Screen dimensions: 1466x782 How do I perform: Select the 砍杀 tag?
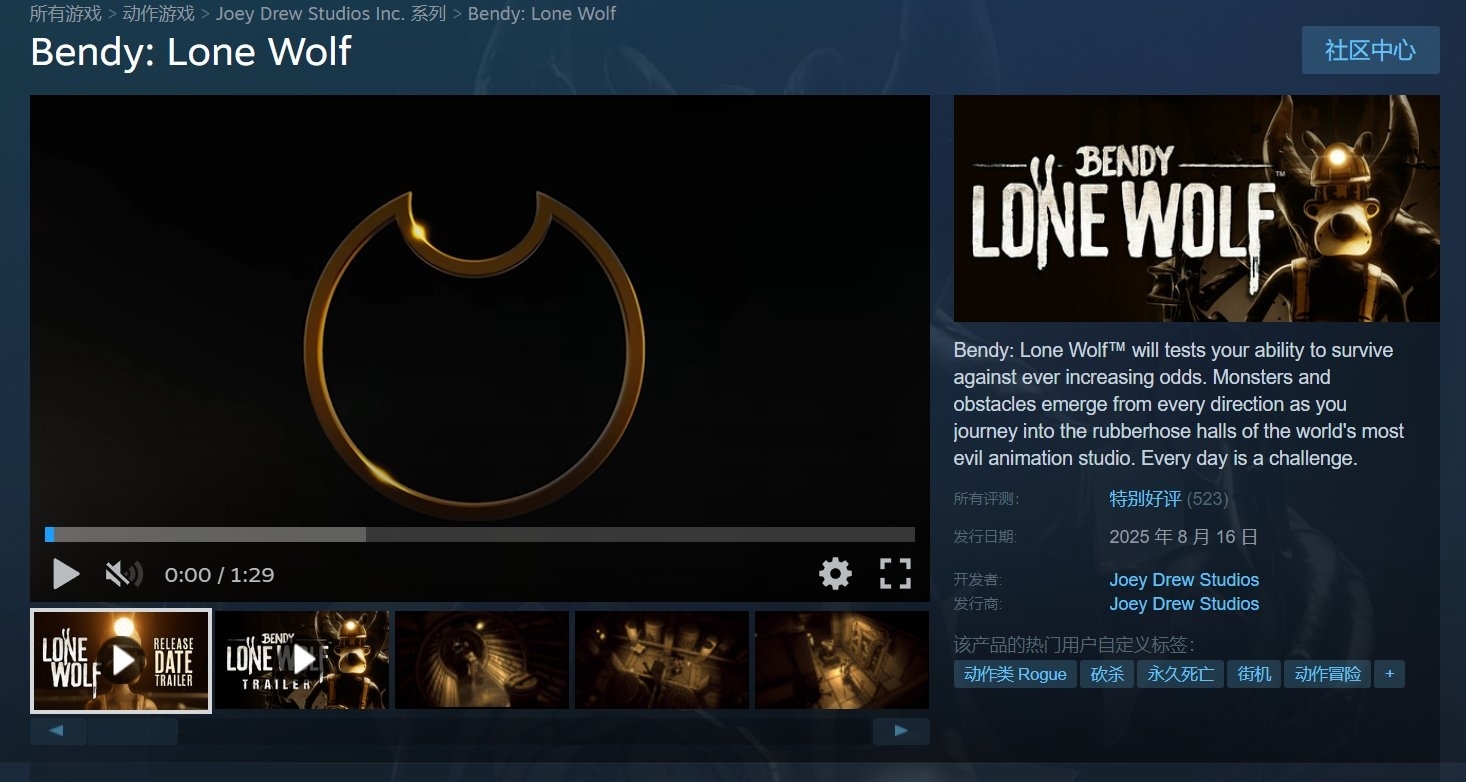pos(1107,674)
